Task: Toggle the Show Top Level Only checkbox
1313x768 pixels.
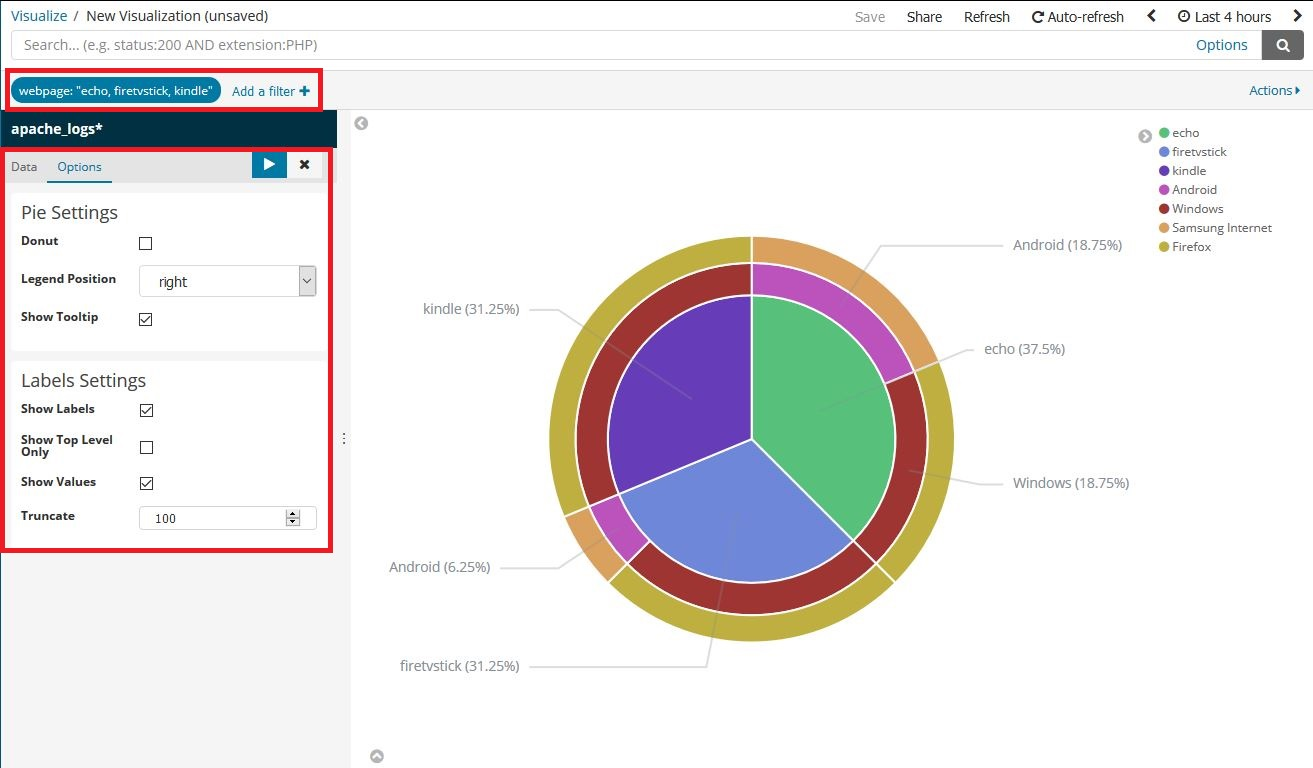Action: (146, 447)
